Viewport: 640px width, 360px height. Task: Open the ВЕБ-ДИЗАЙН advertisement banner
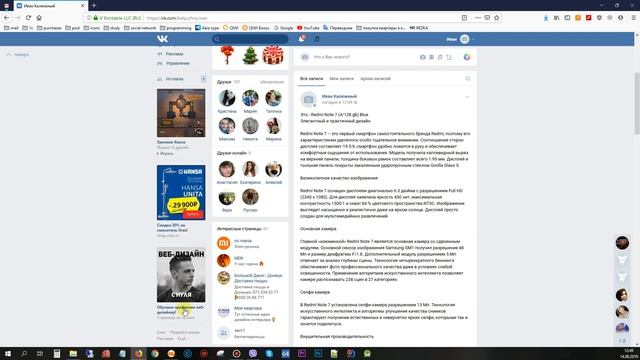pyautogui.click(x=181, y=275)
